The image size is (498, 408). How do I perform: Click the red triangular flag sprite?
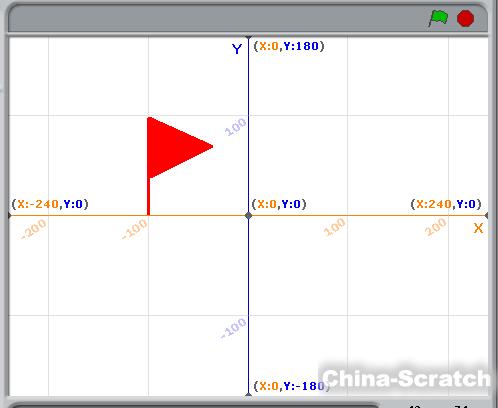pyautogui.click(x=179, y=147)
